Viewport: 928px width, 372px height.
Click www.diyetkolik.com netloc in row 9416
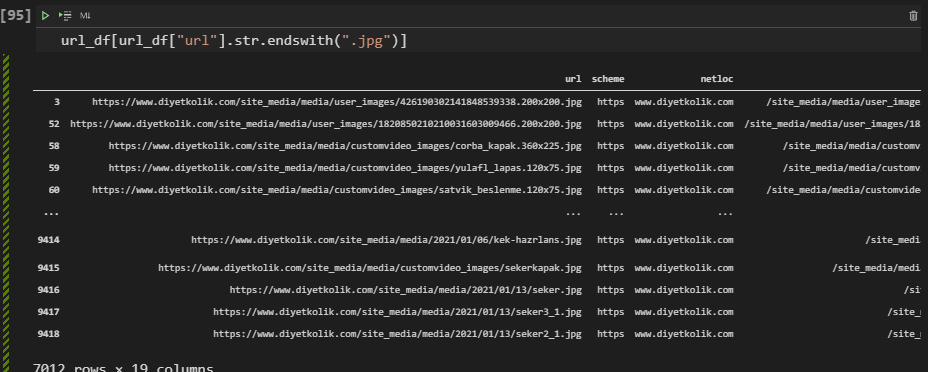[x=684, y=290]
